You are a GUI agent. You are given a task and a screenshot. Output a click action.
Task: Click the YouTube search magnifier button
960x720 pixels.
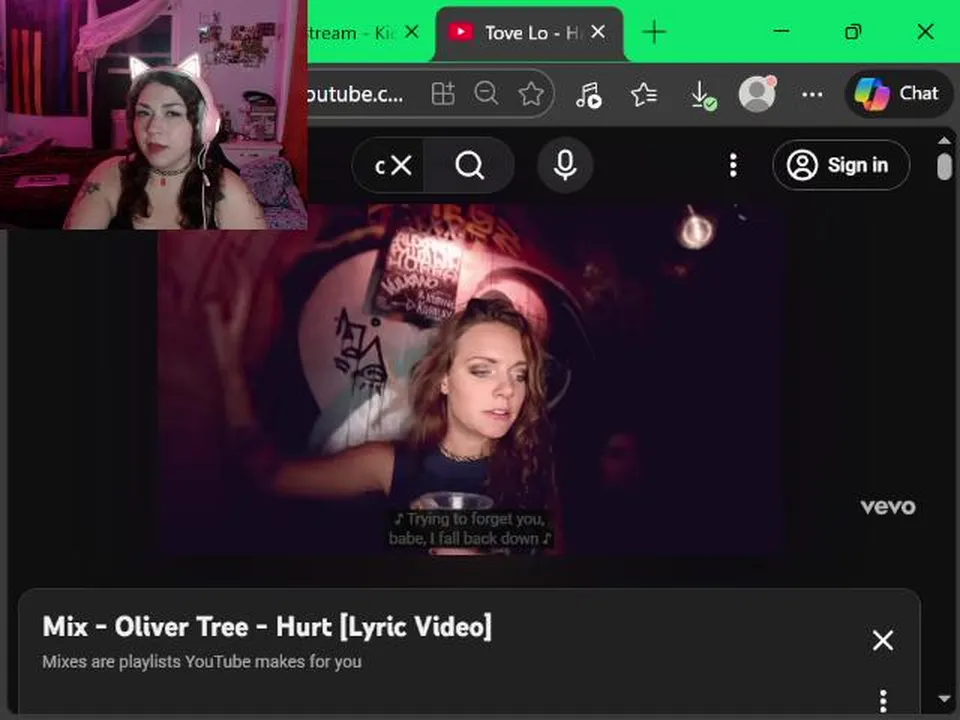click(470, 165)
